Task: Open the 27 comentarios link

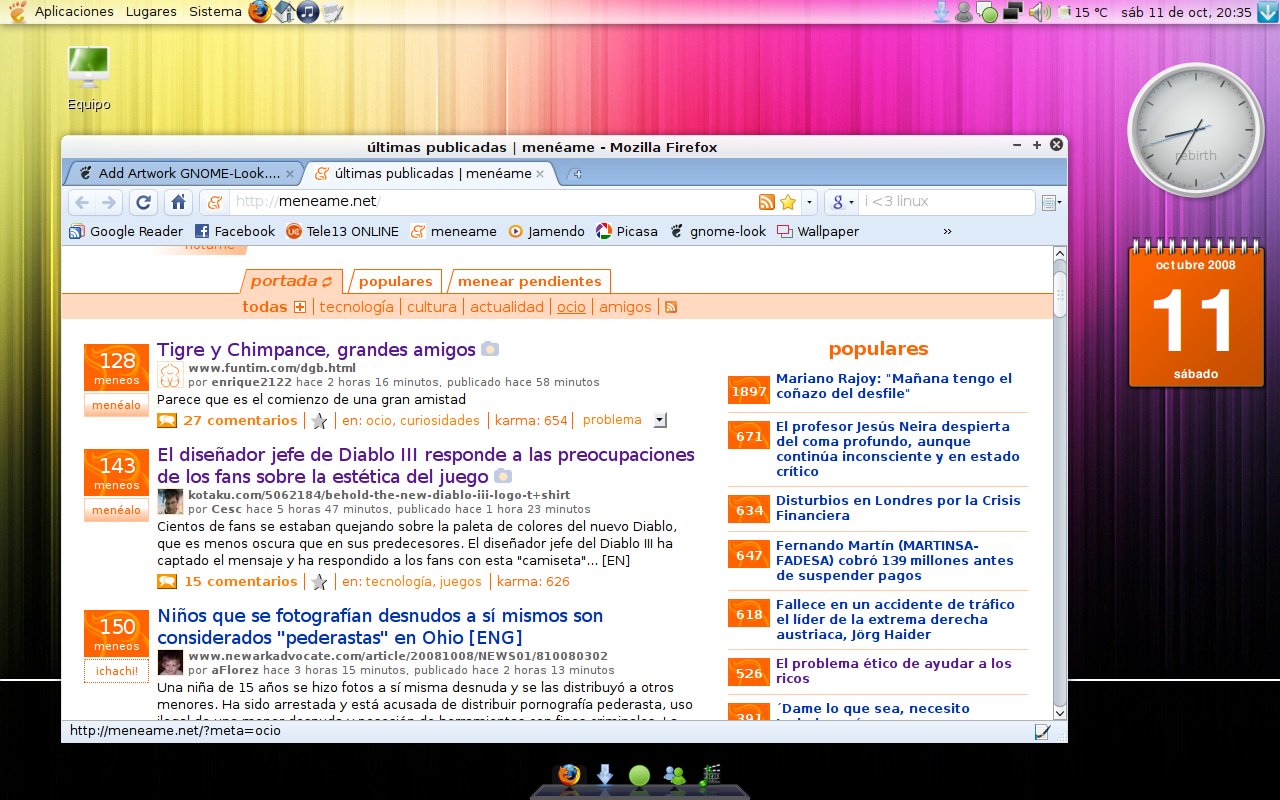Action: [240, 420]
